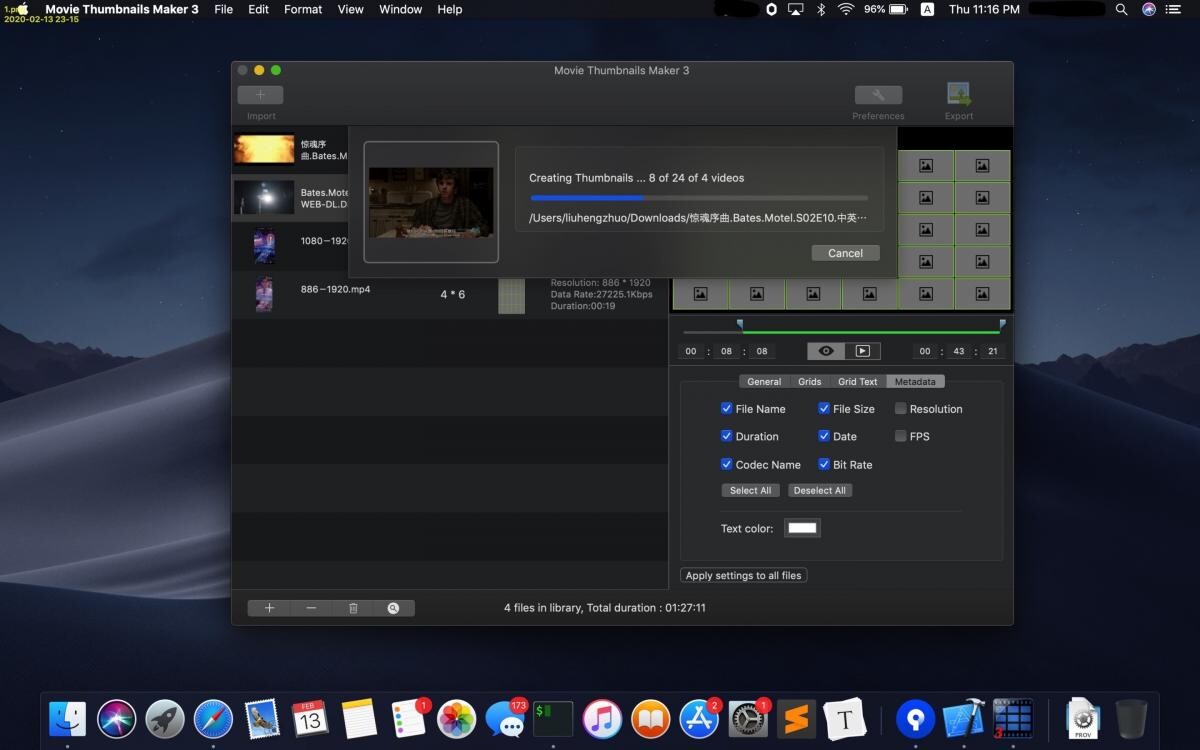This screenshot has height=750, width=1200.
Task: Open Notification Center from menu bar
Action: point(1173,9)
